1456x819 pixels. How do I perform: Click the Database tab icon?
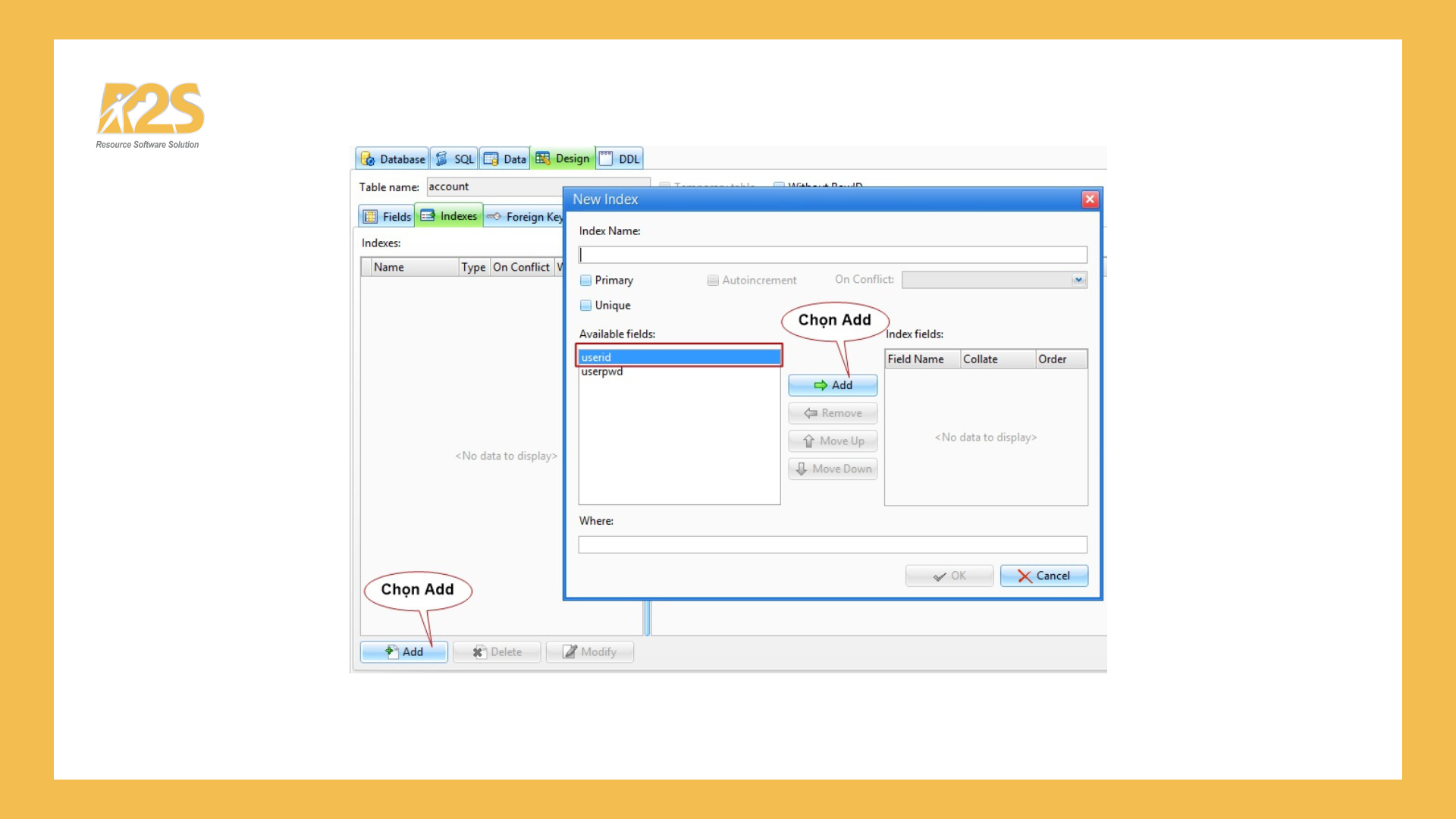pyautogui.click(x=369, y=158)
